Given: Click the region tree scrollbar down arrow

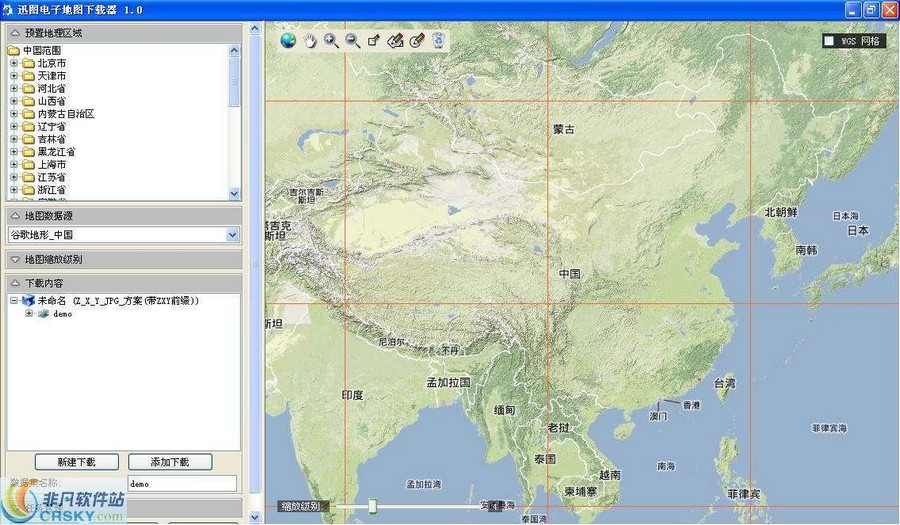Looking at the screenshot, I should (234, 194).
